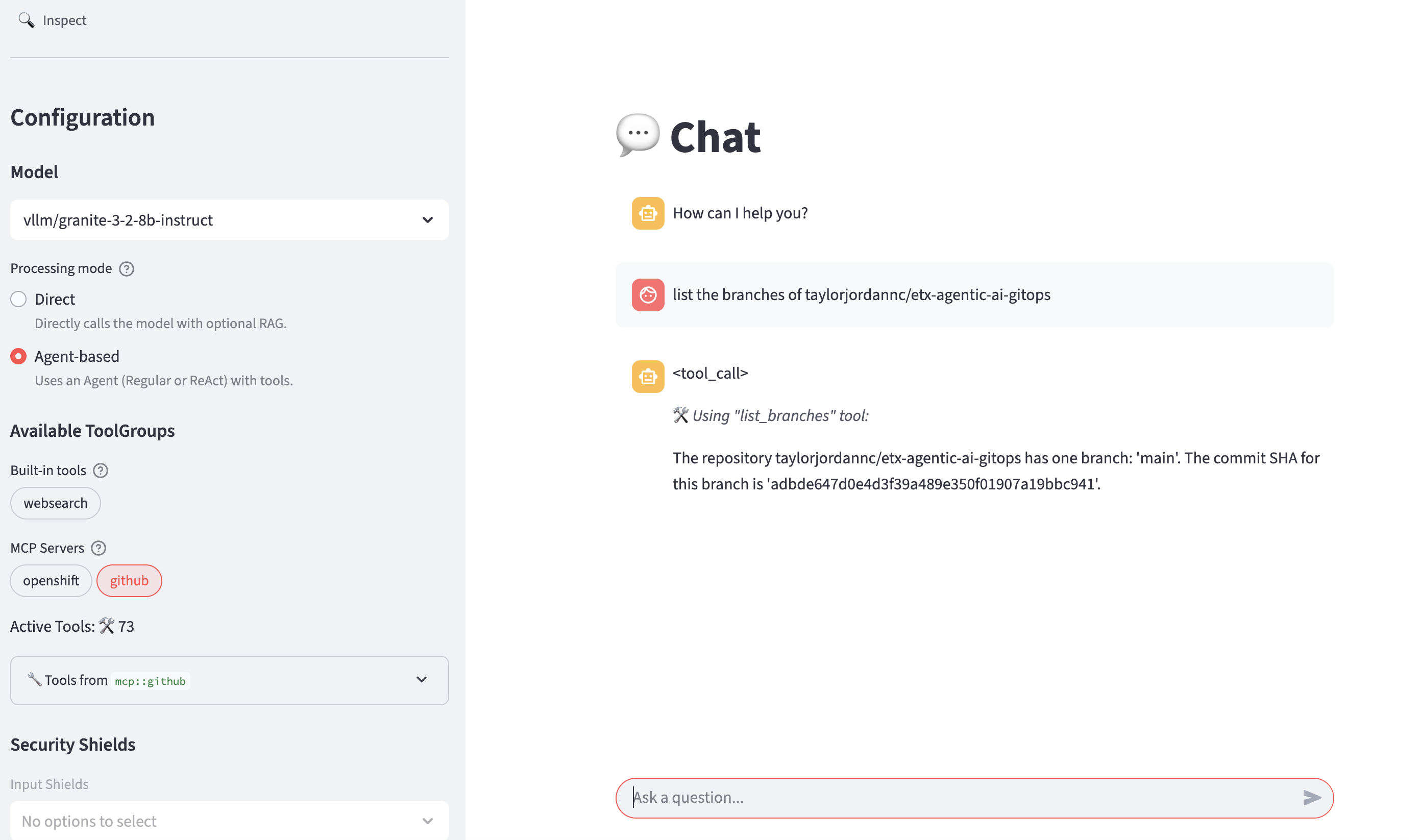The height and width of the screenshot is (840, 1420).
Task: Enable the websearch built-in tool
Action: 55,503
